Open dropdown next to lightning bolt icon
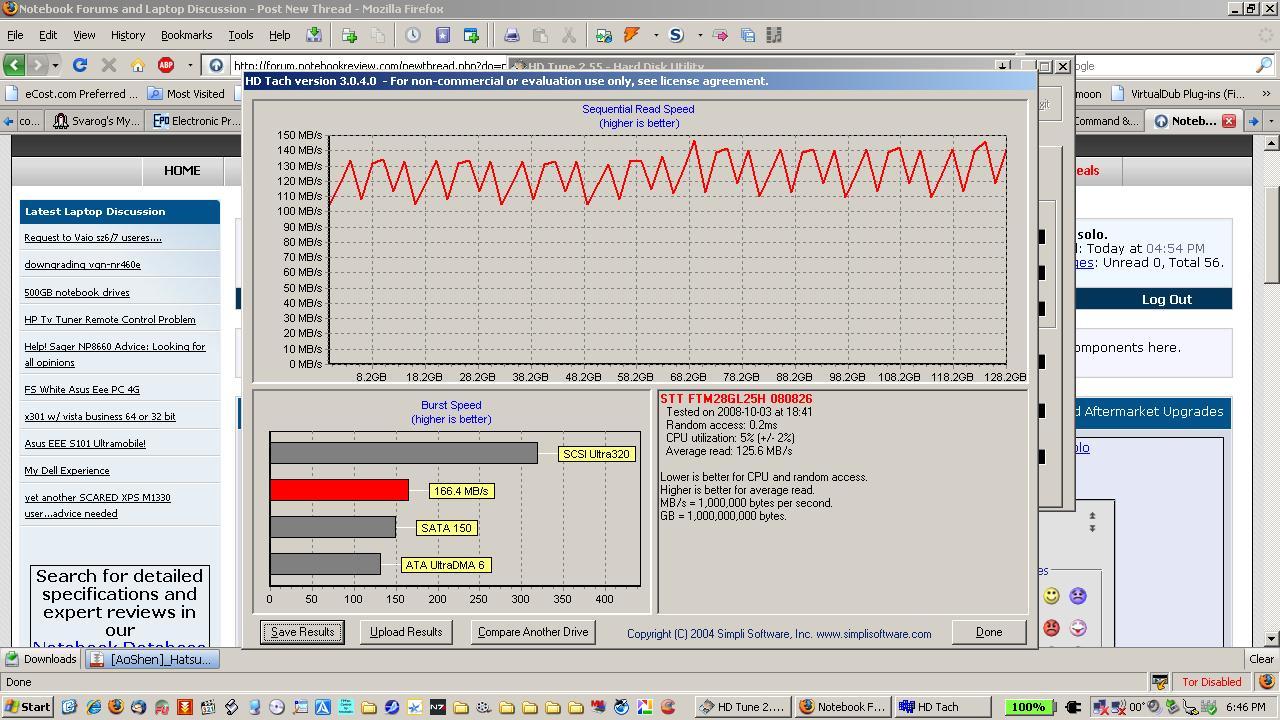This screenshot has height=720, width=1280. click(656, 35)
